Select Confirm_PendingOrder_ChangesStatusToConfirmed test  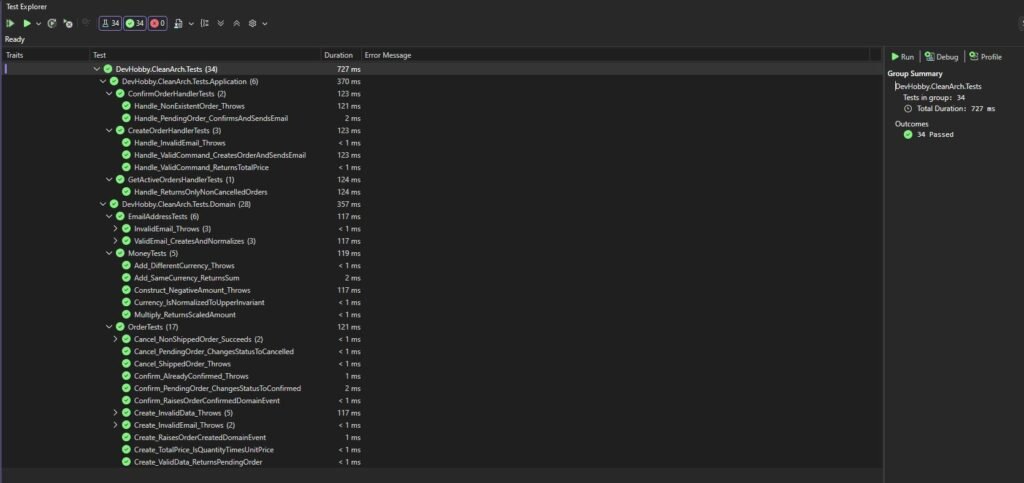pyautogui.click(x=217, y=388)
